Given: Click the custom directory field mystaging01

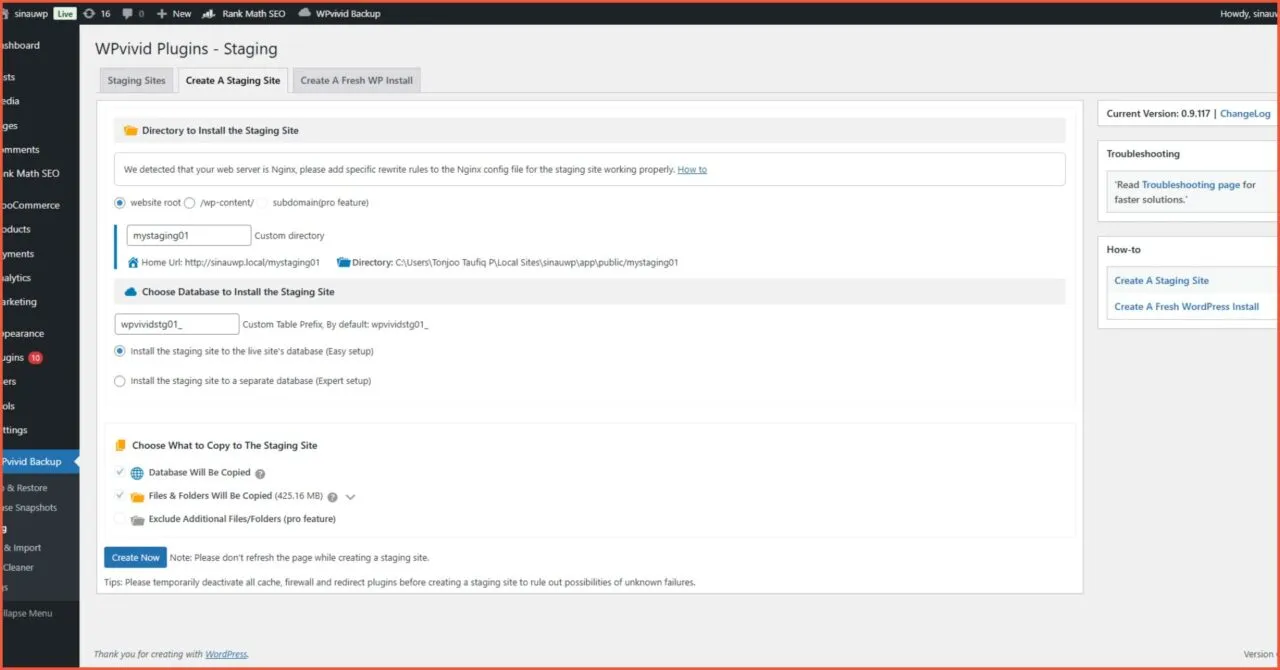Looking at the screenshot, I should [188, 236].
